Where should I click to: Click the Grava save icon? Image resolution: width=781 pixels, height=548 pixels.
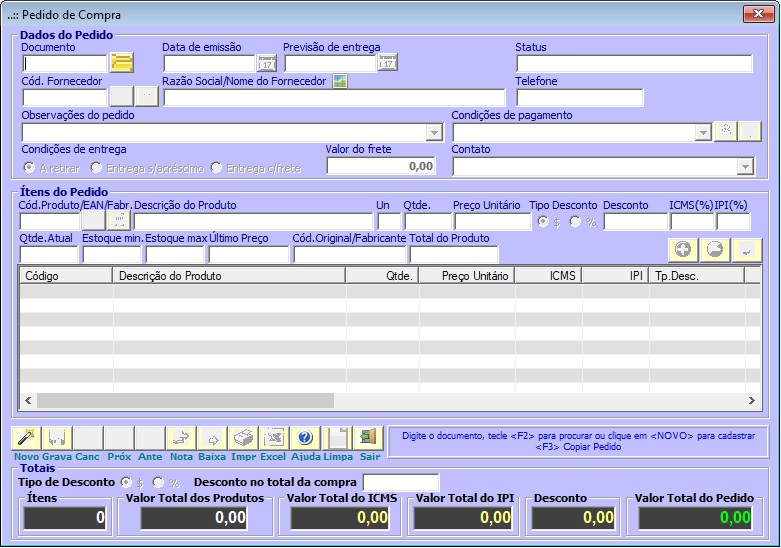[x=57, y=438]
